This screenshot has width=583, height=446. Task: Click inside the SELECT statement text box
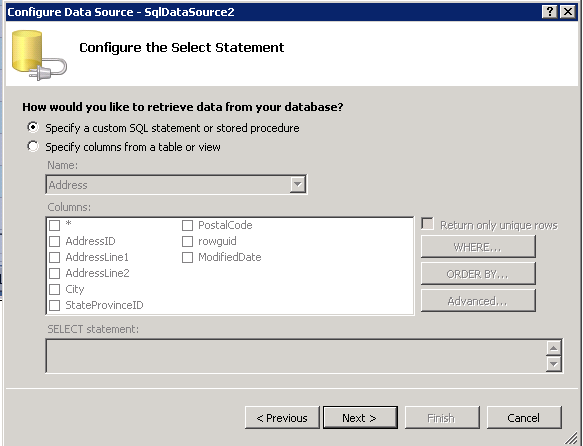(296, 356)
